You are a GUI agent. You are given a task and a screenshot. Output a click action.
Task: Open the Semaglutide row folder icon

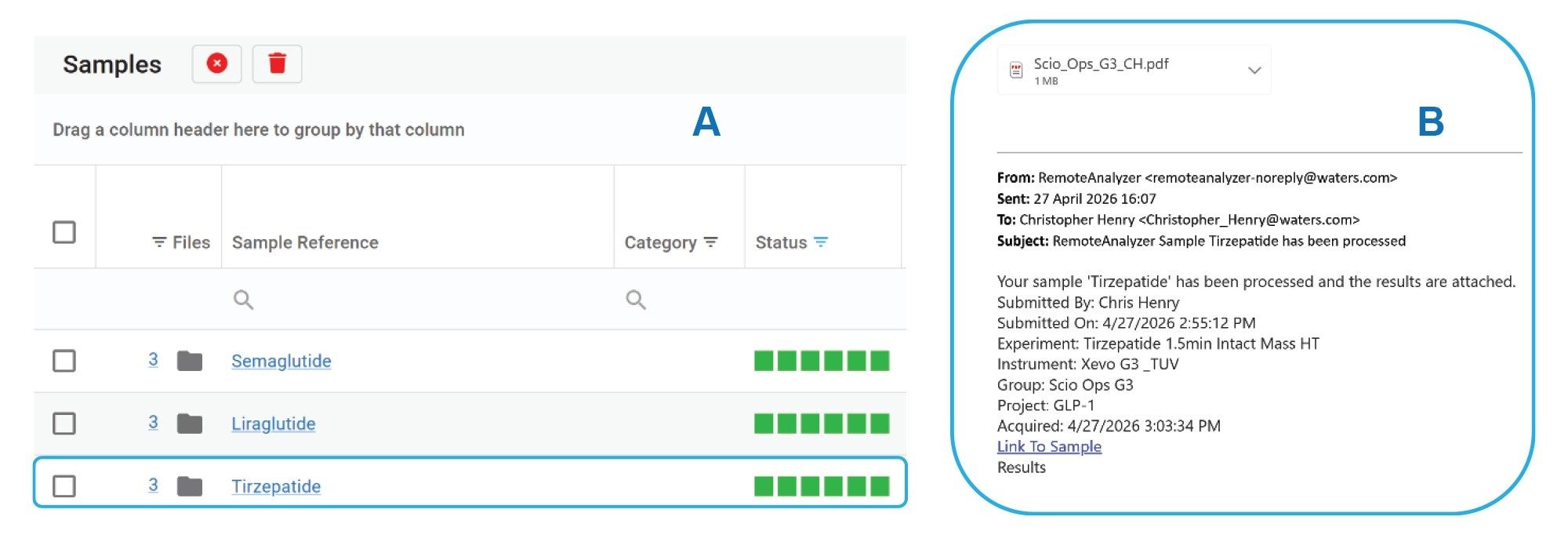coord(190,361)
